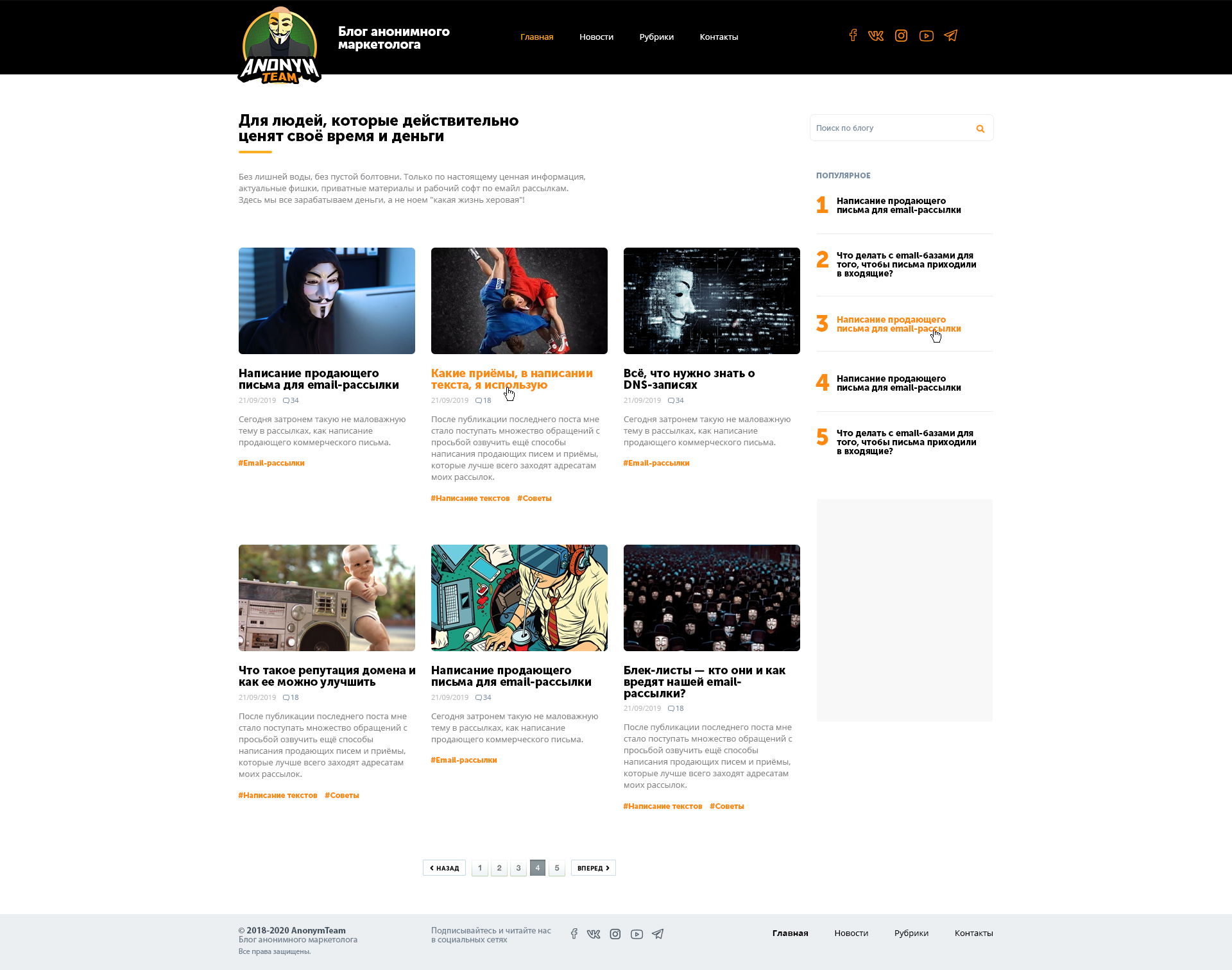1232x970 pixels.
Task: Click the ВПЕРЕД pagination button
Action: point(593,868)
